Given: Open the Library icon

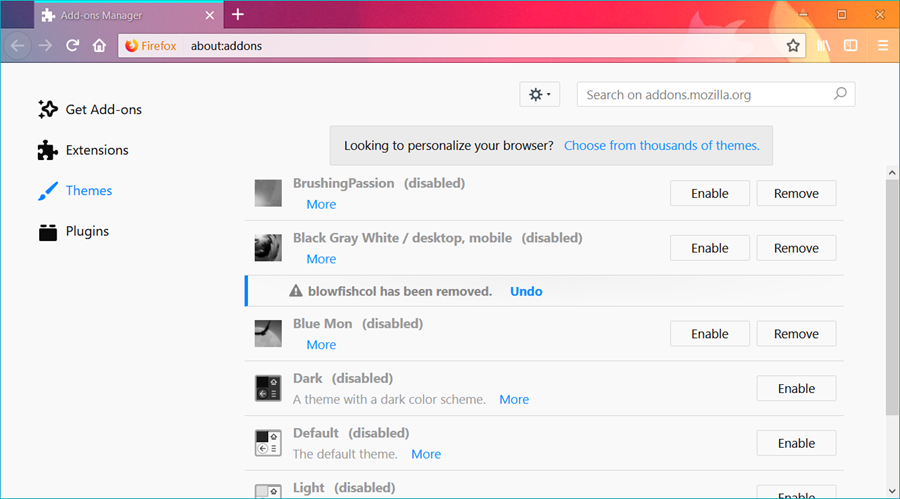Looking at the screenshot, I should (824, 45).
